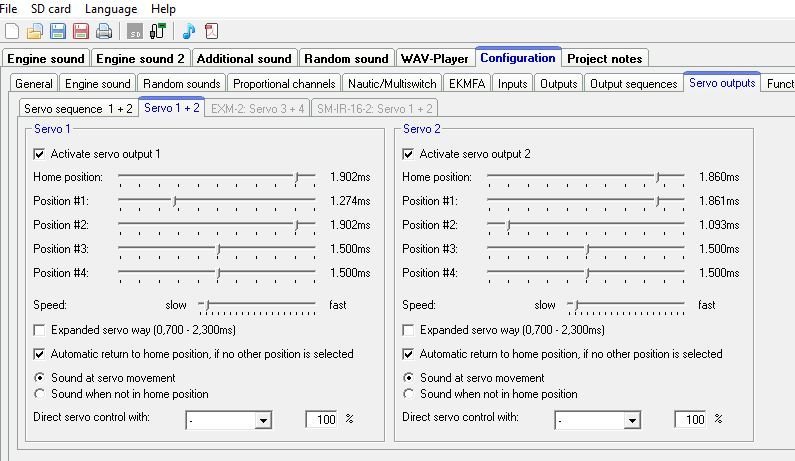The width and height of the screenshot is (795, 461).
Task: Click the red save-as disk icon
Action: point(81,32)
